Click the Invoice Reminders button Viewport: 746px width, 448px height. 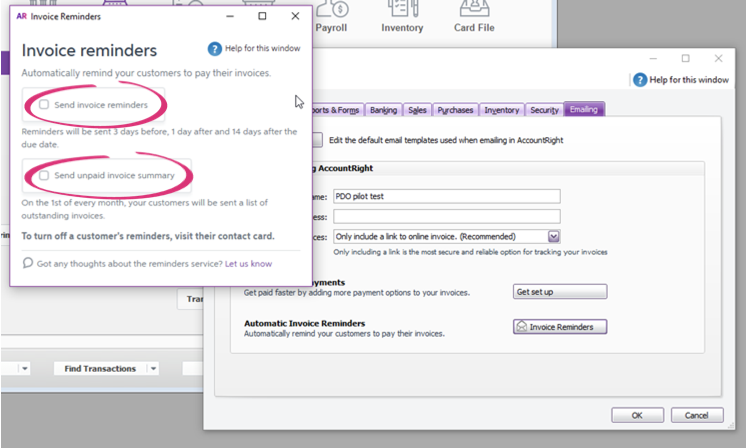(560, 327)
